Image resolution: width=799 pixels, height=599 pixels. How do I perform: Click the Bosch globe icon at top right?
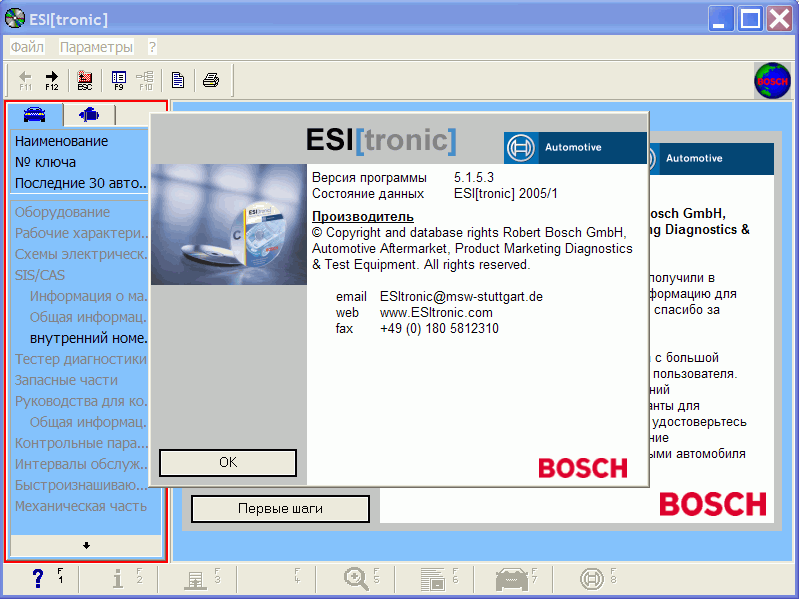click(771, 80)
